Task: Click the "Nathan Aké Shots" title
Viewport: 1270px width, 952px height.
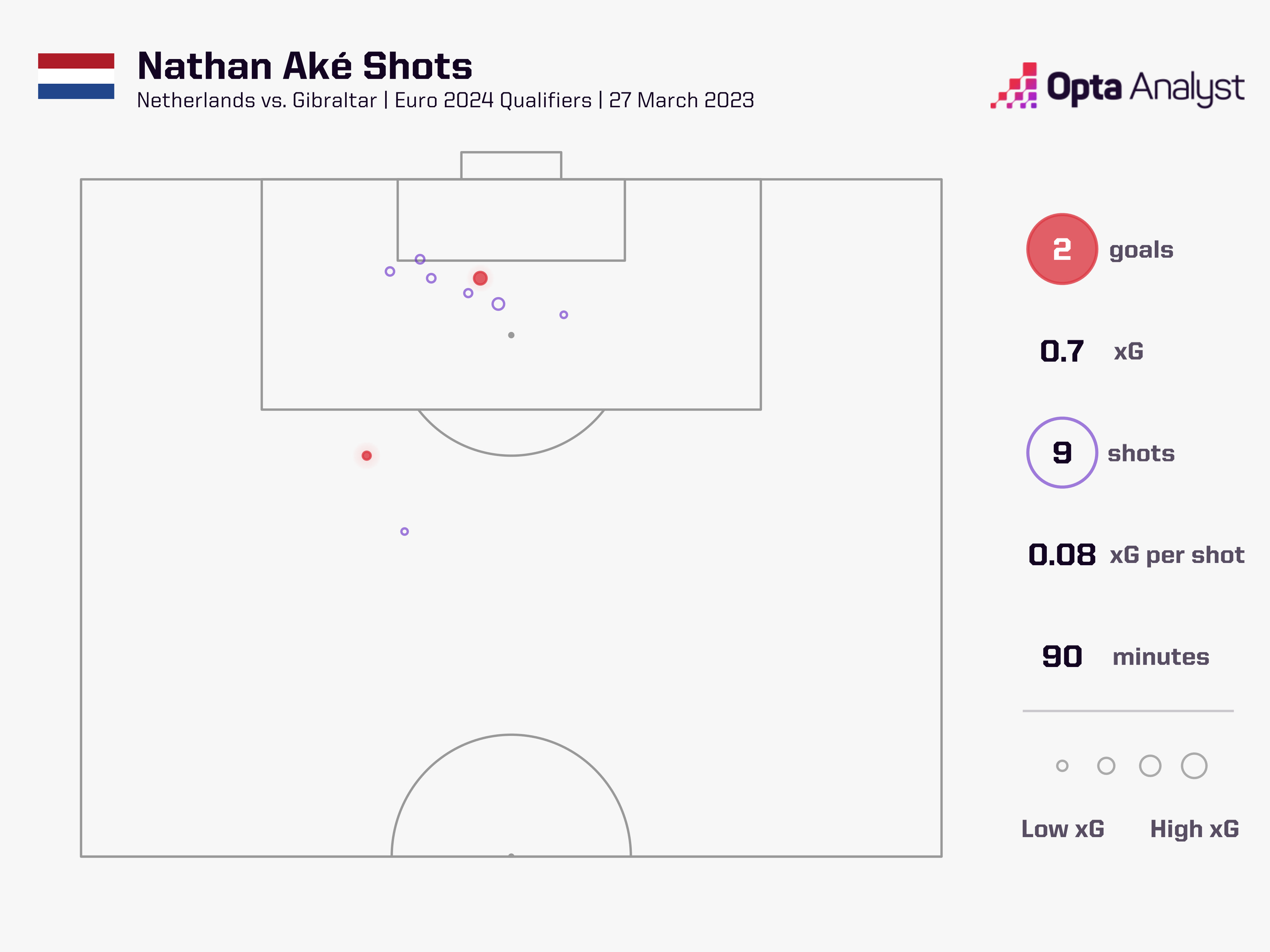Action: point(304,66)
